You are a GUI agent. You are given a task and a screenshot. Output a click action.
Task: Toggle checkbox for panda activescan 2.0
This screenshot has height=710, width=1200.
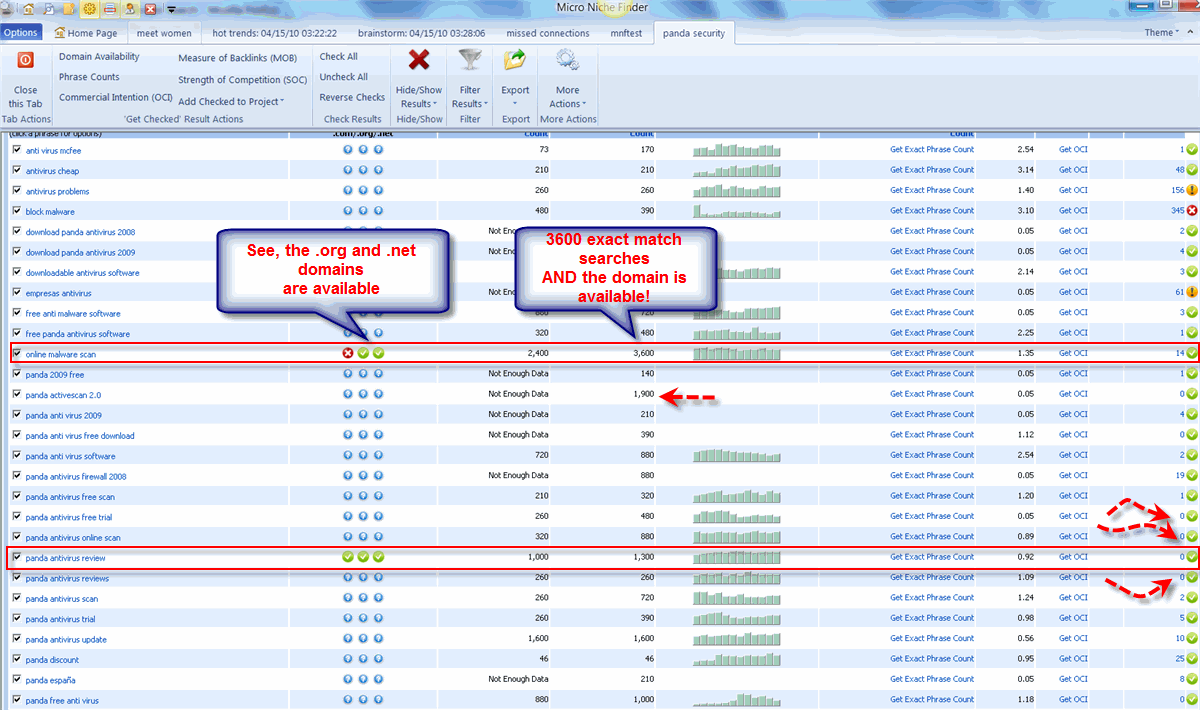click(x=16, y=394)
